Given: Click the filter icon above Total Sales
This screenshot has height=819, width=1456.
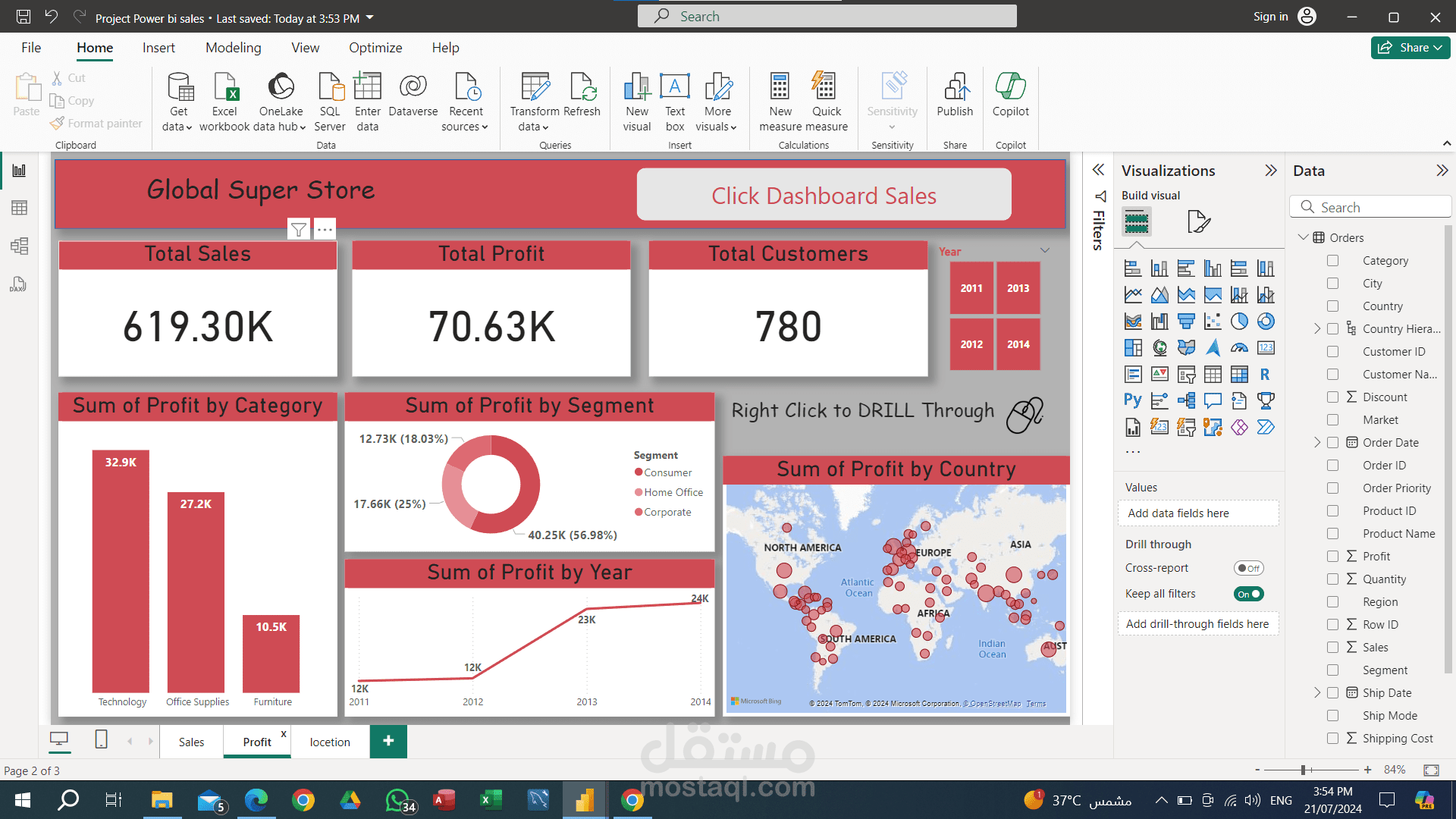Looking at the screenshot, I should tap(299, 229).
